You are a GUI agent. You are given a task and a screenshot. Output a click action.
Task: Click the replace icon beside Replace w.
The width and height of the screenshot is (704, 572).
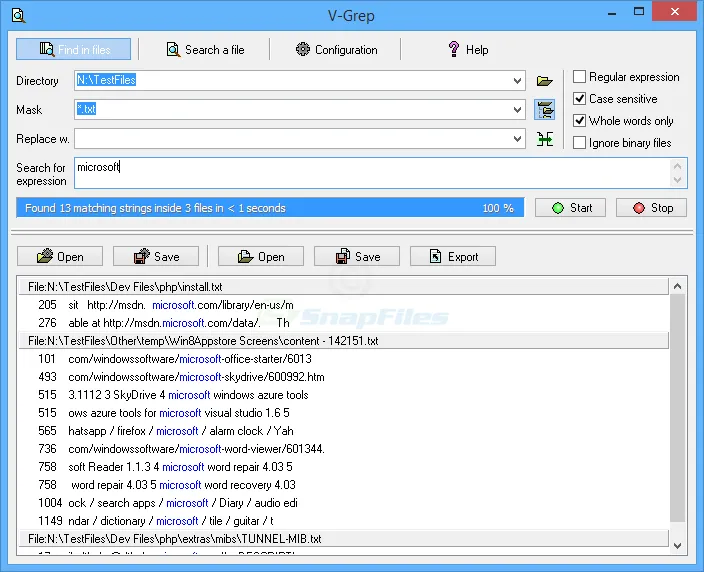click(545, 139)
